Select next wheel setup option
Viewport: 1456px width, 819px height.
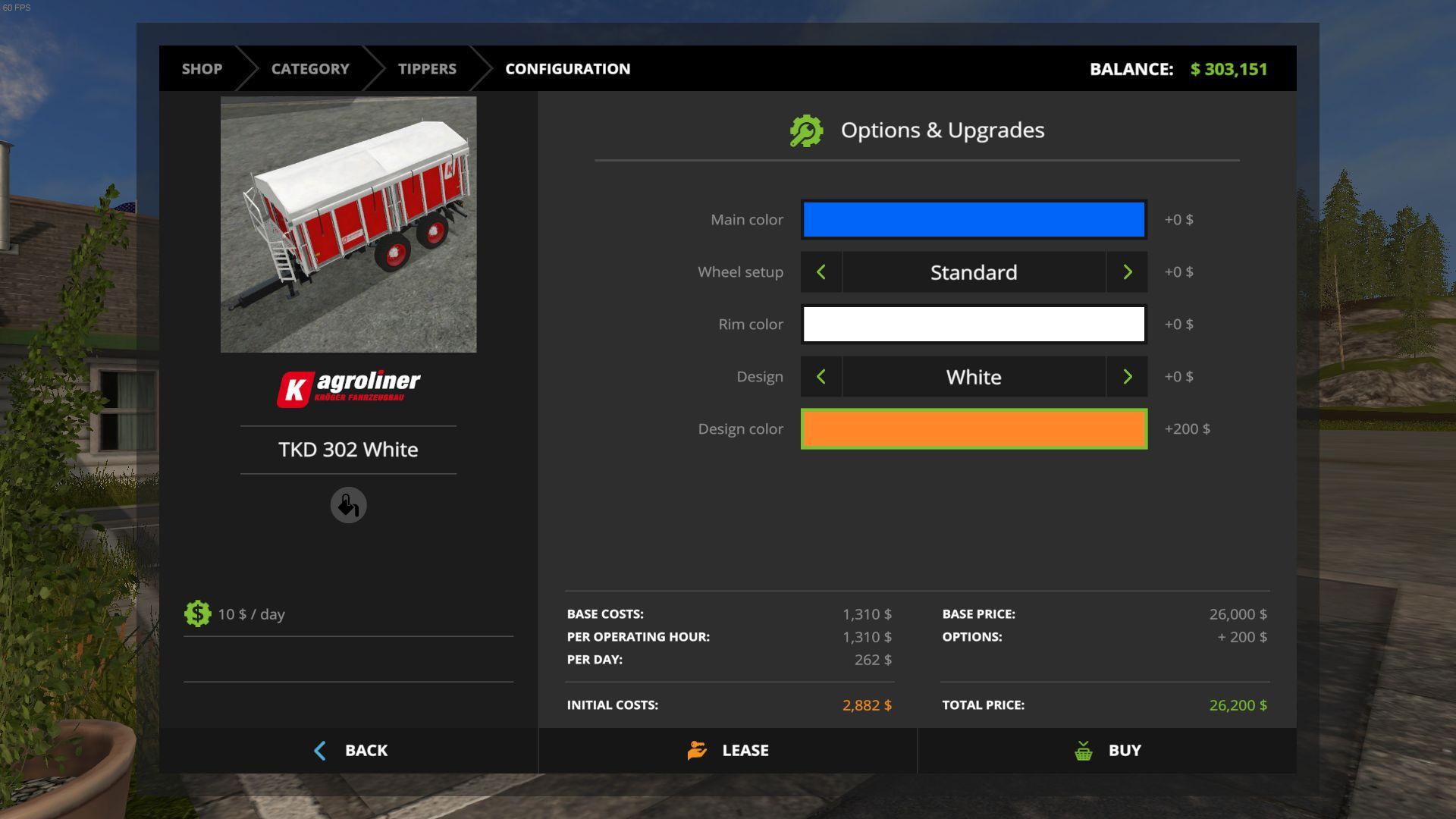tap(1127, 272)
